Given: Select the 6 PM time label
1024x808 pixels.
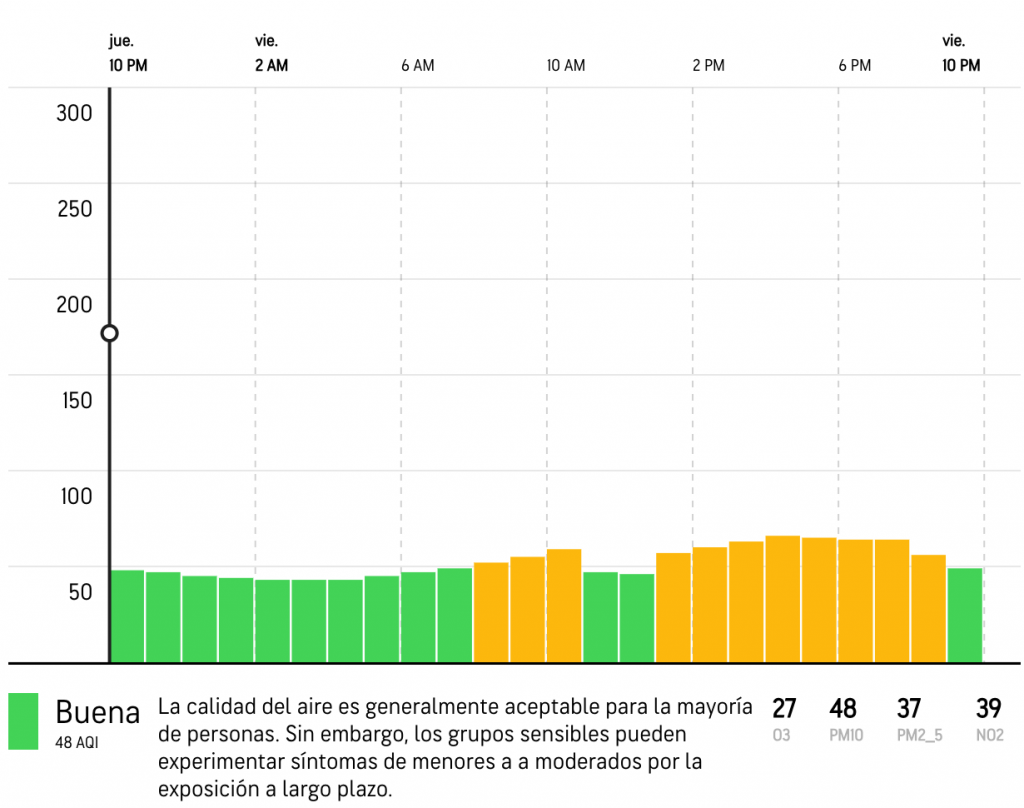Looking at the screenshot, I should [x=855, y=66].
